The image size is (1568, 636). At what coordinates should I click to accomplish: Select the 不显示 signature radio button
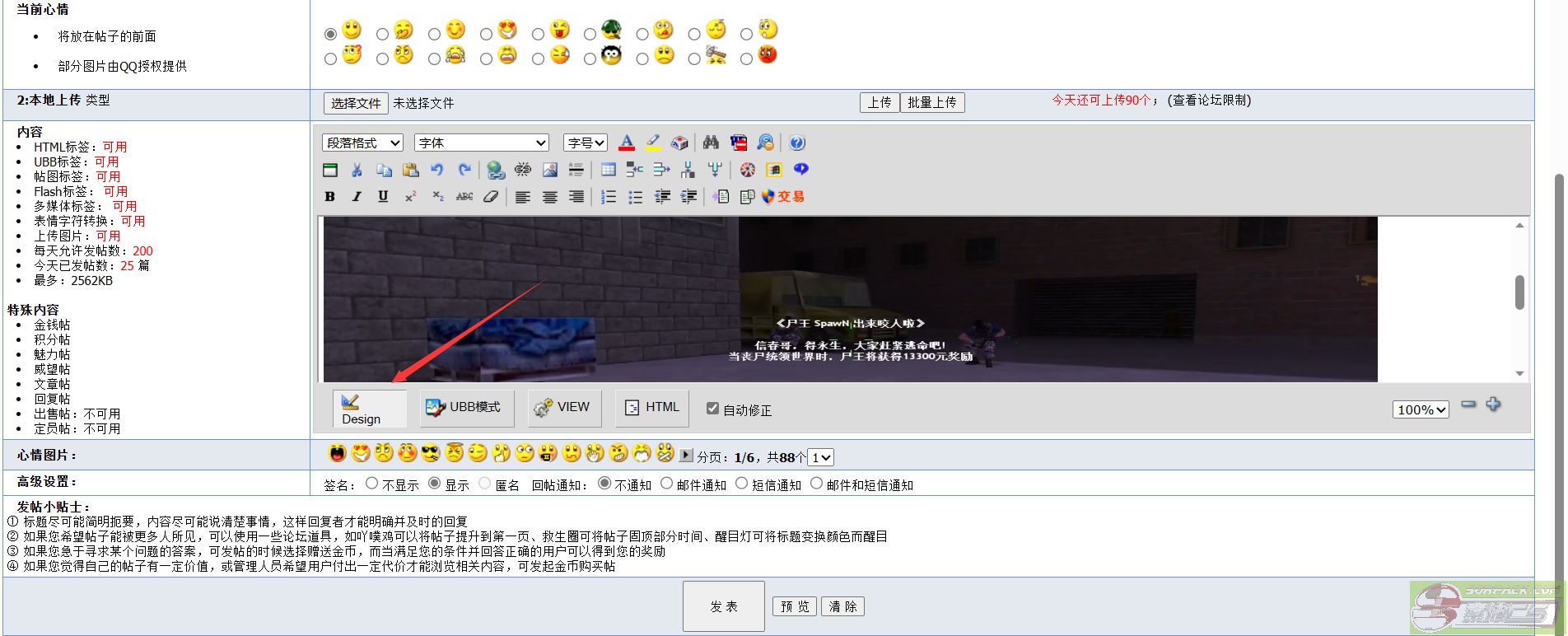coord(372,484)
